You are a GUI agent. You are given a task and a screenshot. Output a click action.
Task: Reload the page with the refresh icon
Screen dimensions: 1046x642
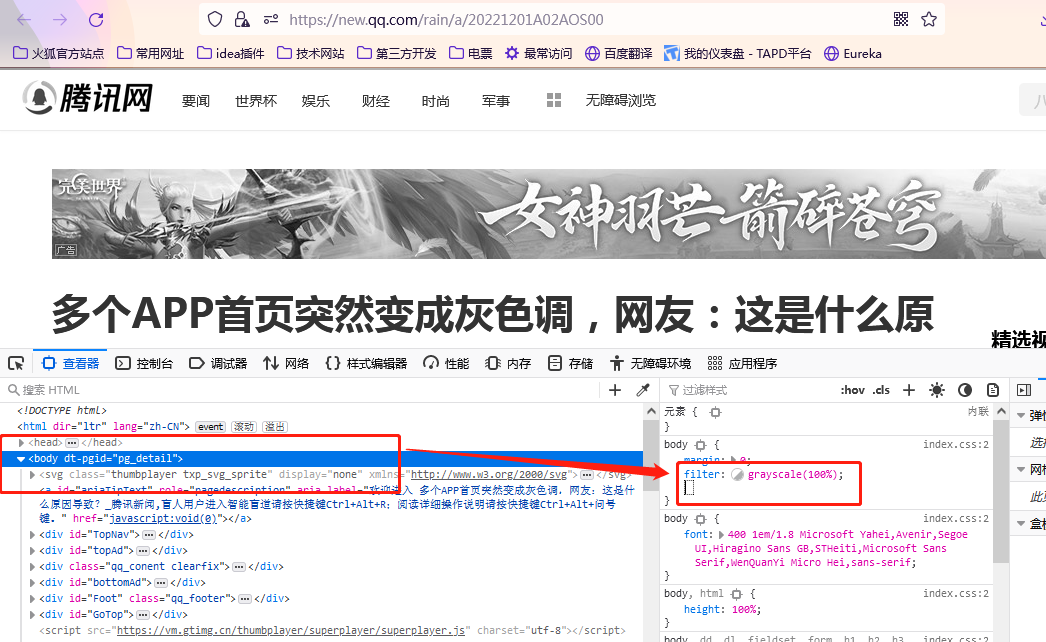96,20
